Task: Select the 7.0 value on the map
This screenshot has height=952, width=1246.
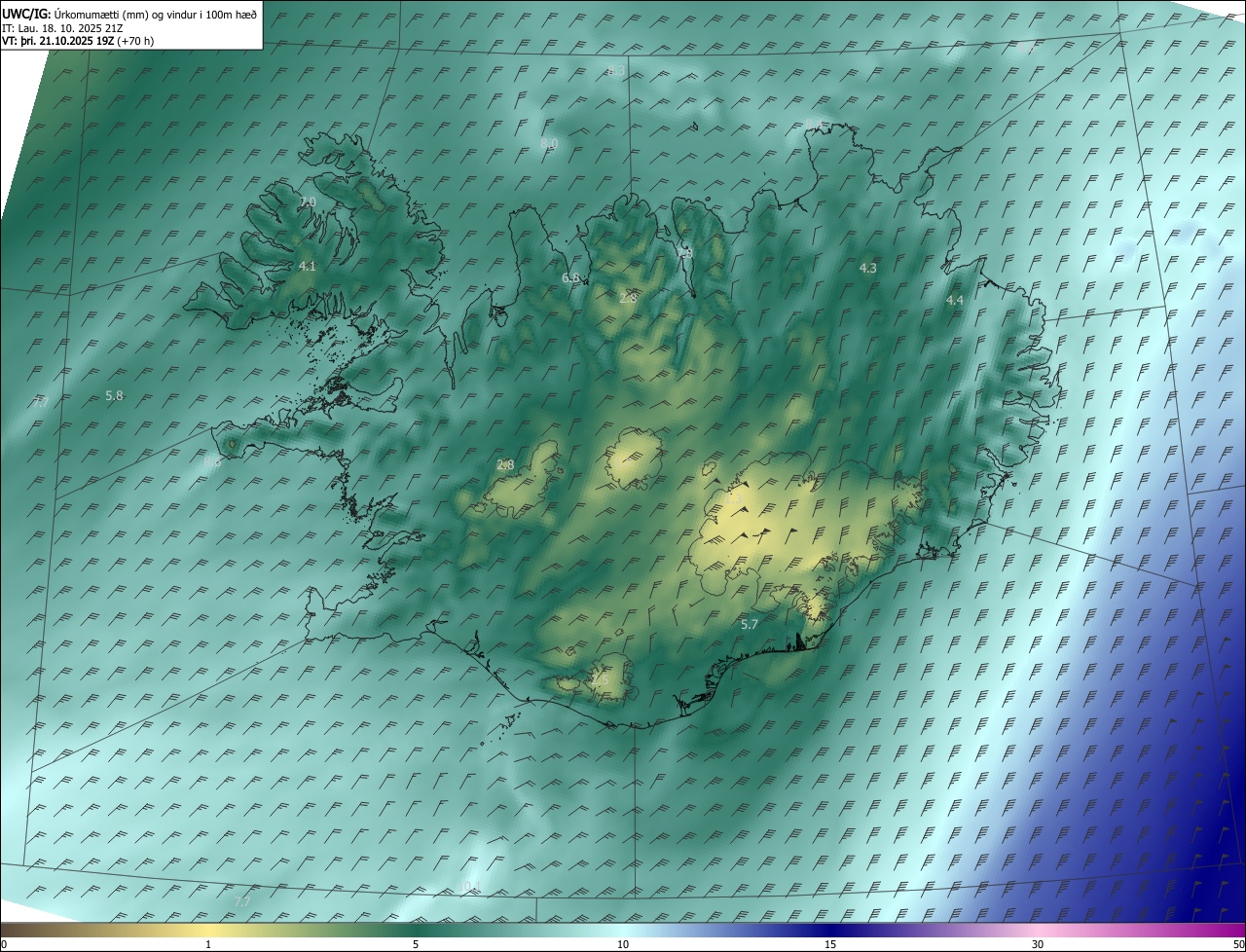Action: [308, 201]
